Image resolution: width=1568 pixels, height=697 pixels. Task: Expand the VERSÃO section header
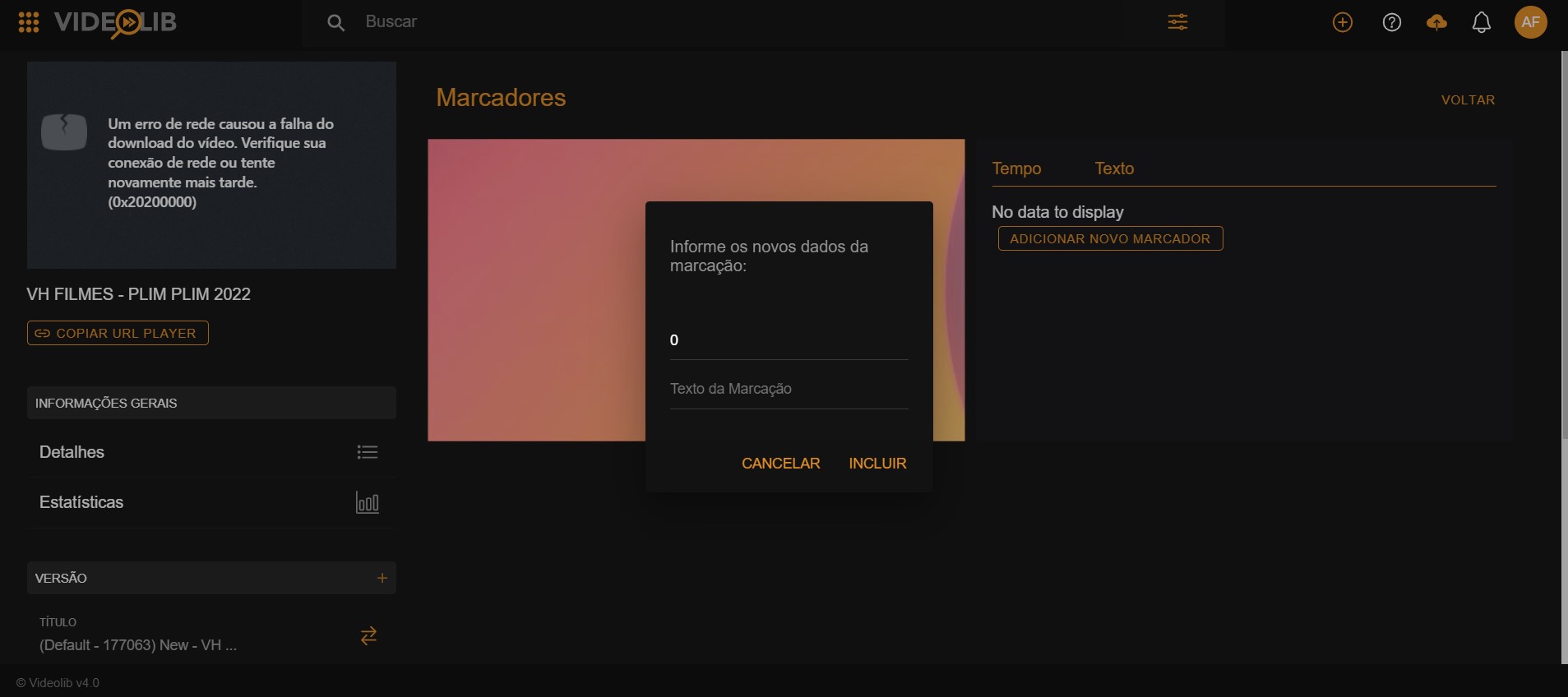click(x=211, y=578)
